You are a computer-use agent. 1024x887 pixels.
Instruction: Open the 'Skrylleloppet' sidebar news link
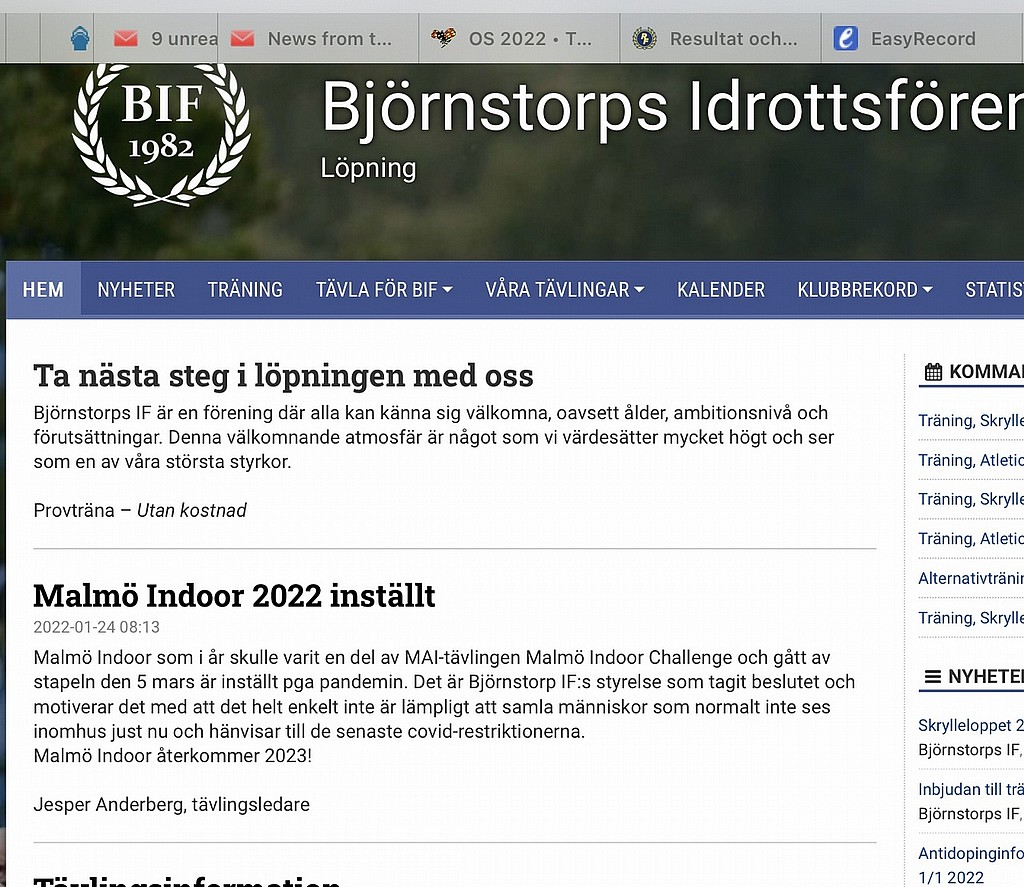pos(971,725)
